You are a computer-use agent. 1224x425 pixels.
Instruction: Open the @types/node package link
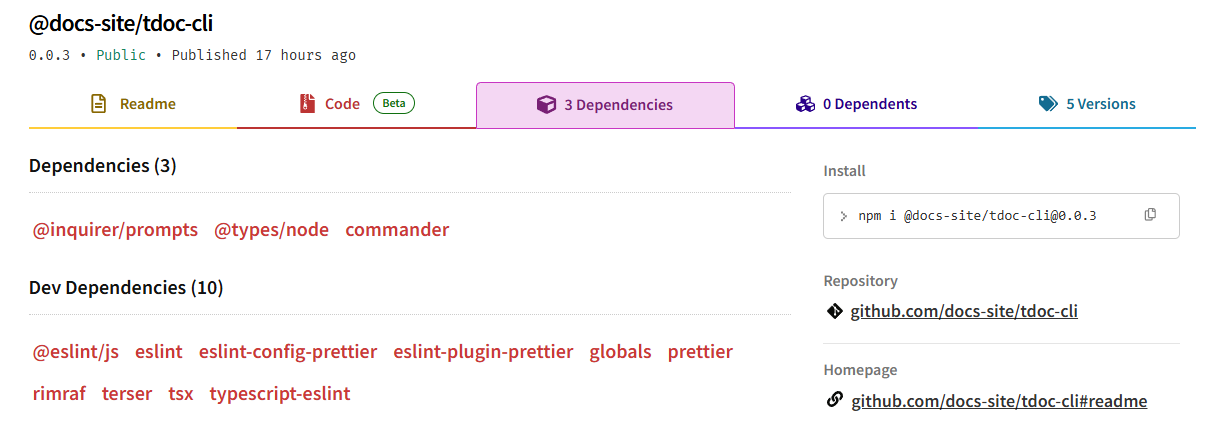[x=272, y=230]
